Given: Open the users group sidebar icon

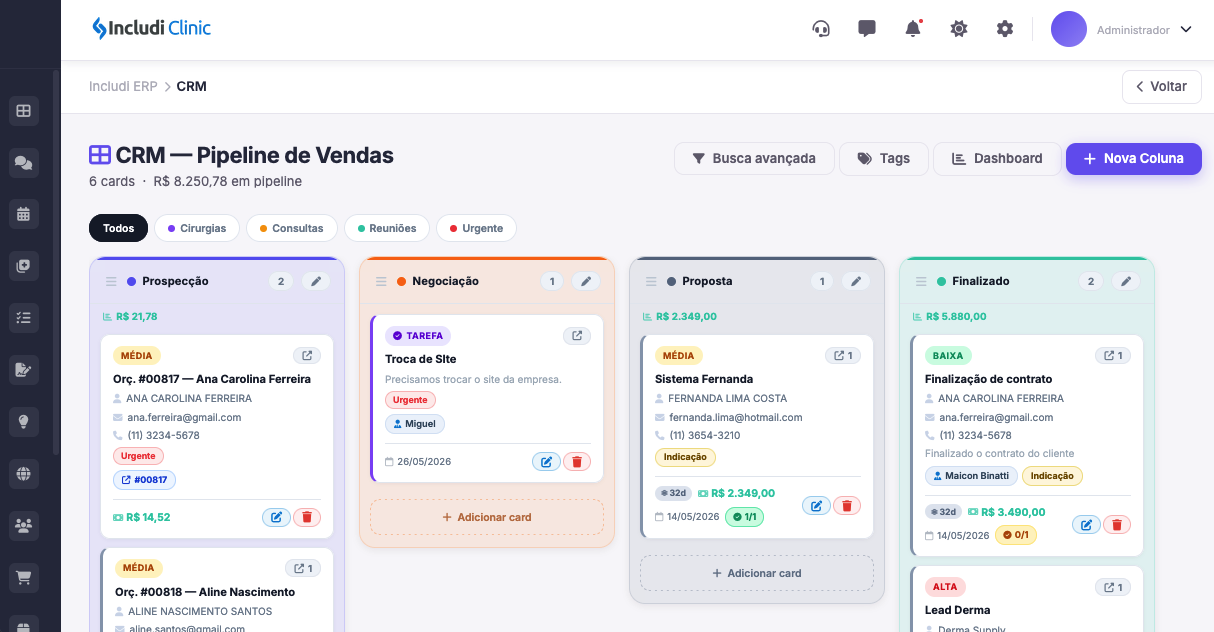Looking at the screenshot, I should (23, 525).
